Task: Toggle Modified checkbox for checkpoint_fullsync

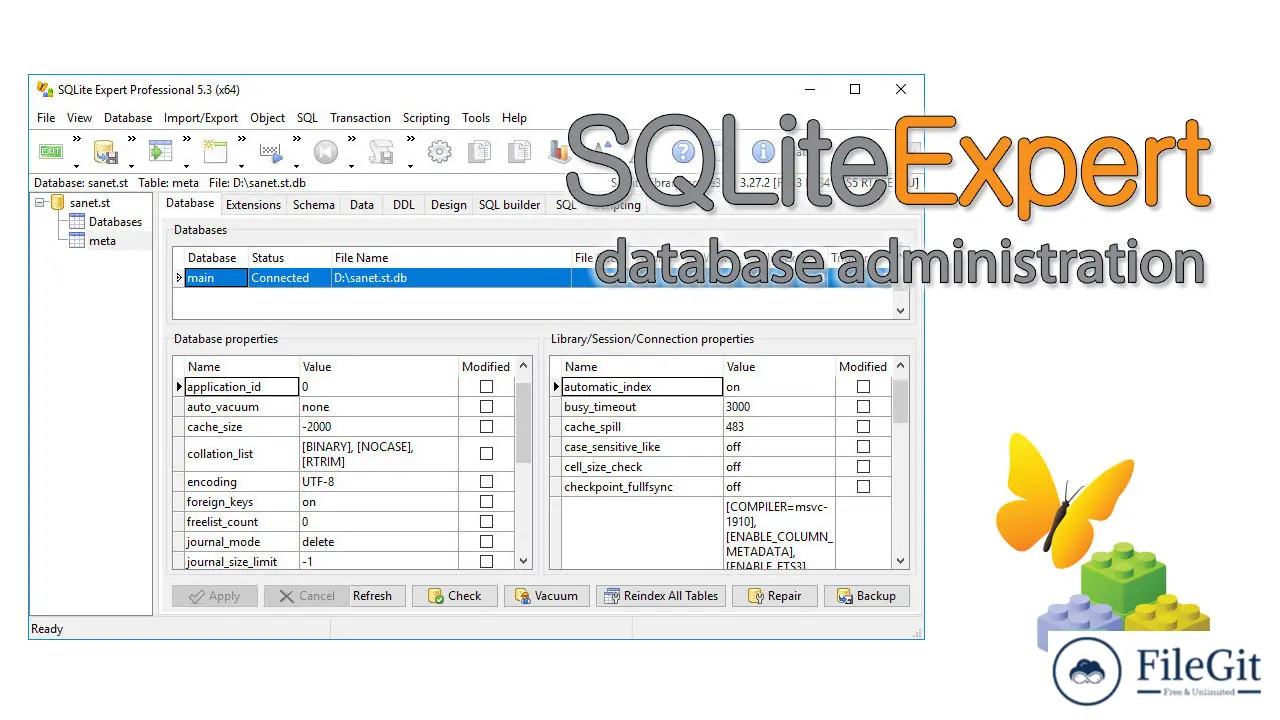Action: [x=863, y=486]
